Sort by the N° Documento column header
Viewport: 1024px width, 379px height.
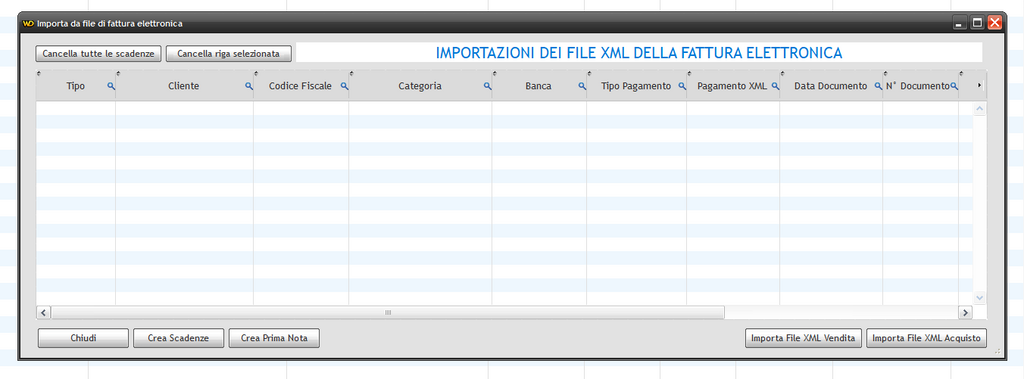point(918,86)
